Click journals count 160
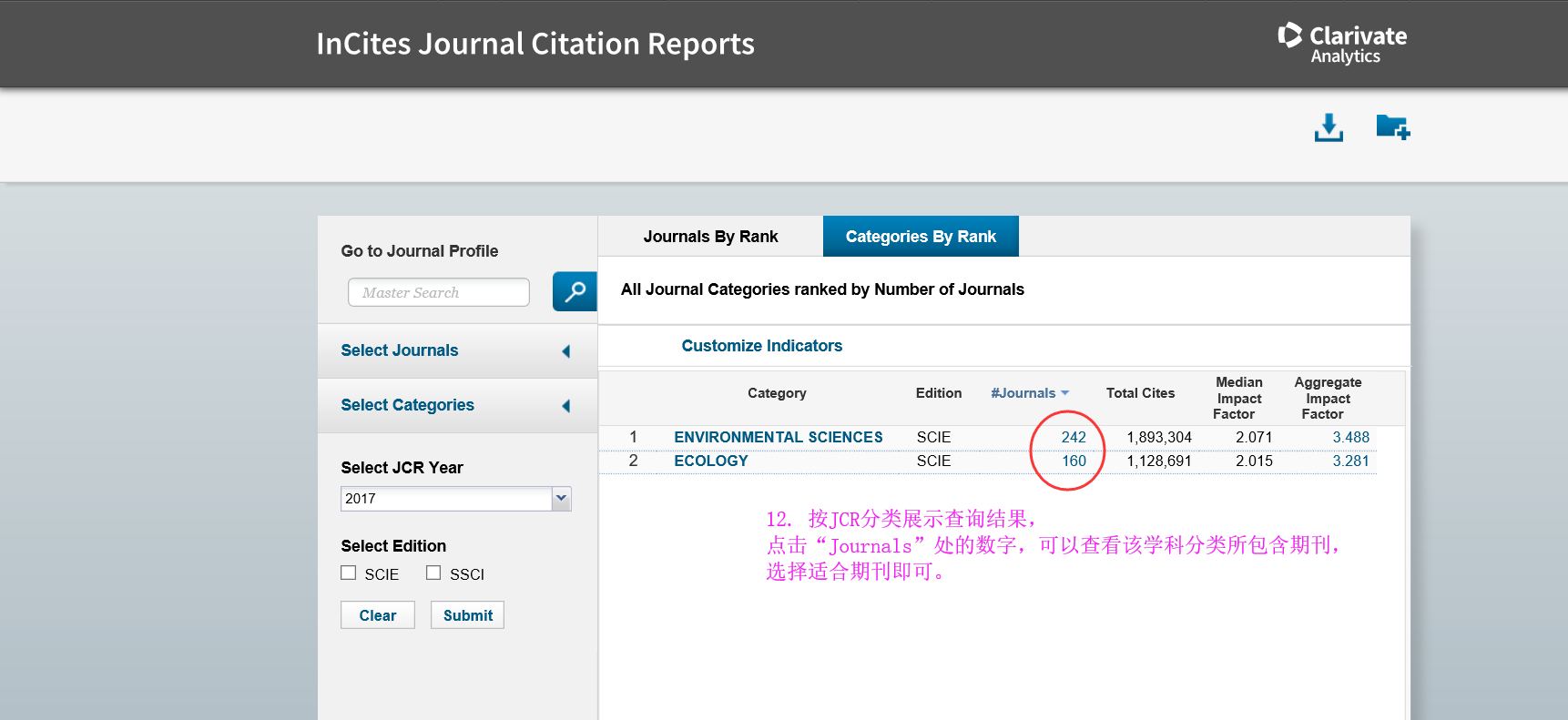Screen dimensions: 1568x720 coord(1074,461)
